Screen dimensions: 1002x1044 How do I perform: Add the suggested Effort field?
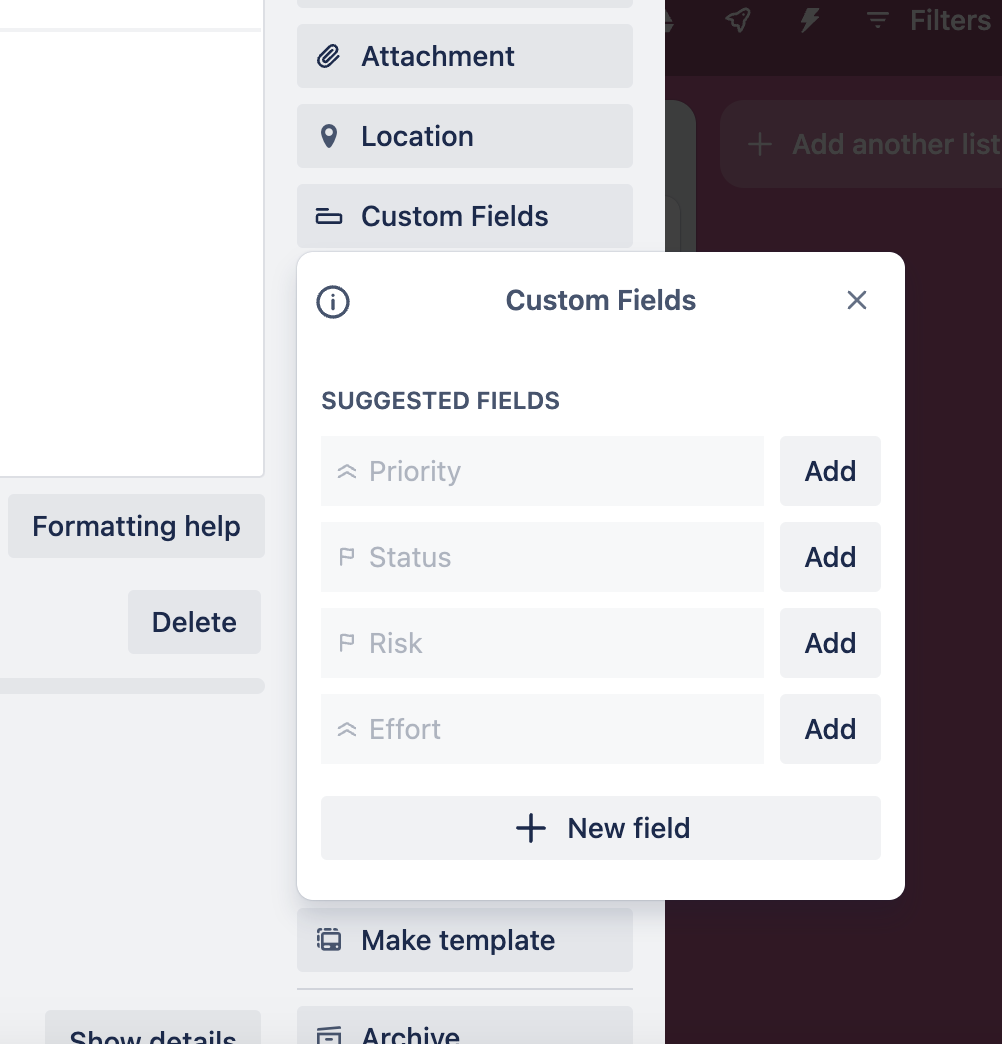point(830,729)
